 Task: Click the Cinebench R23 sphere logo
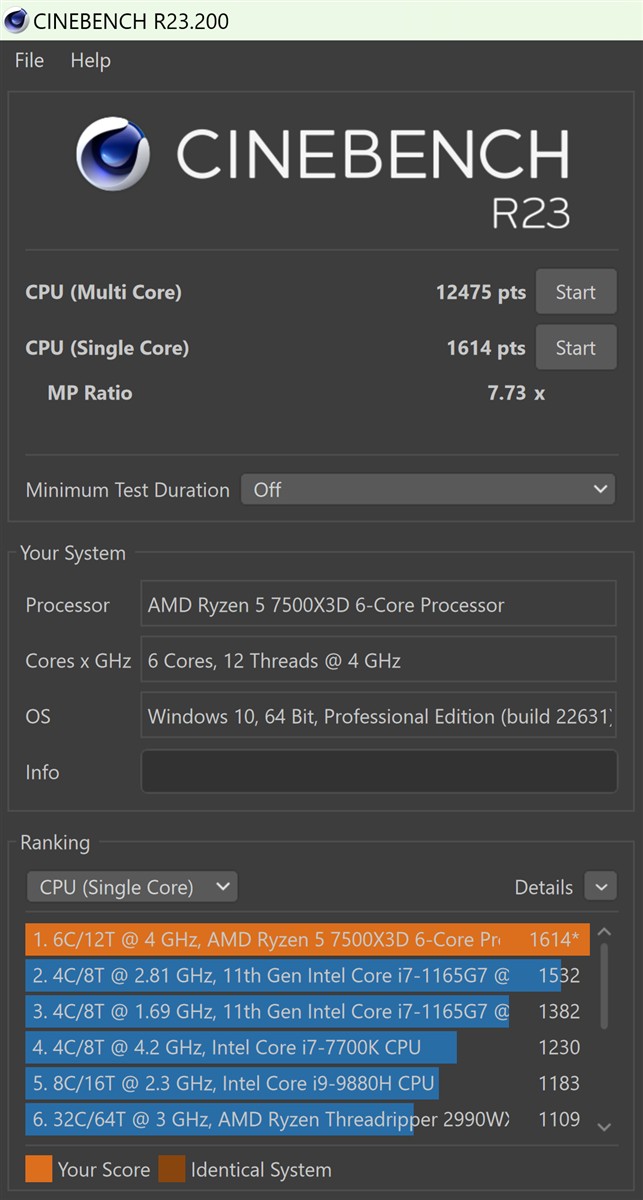pos(113,155)
